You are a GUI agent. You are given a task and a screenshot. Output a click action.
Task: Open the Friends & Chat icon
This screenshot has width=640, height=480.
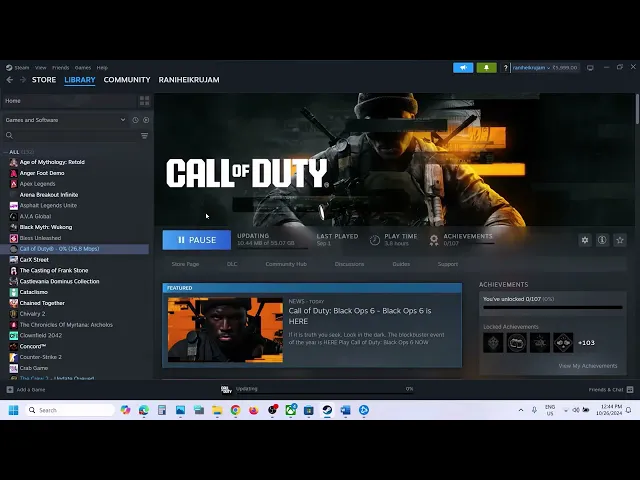coord(630,389)
